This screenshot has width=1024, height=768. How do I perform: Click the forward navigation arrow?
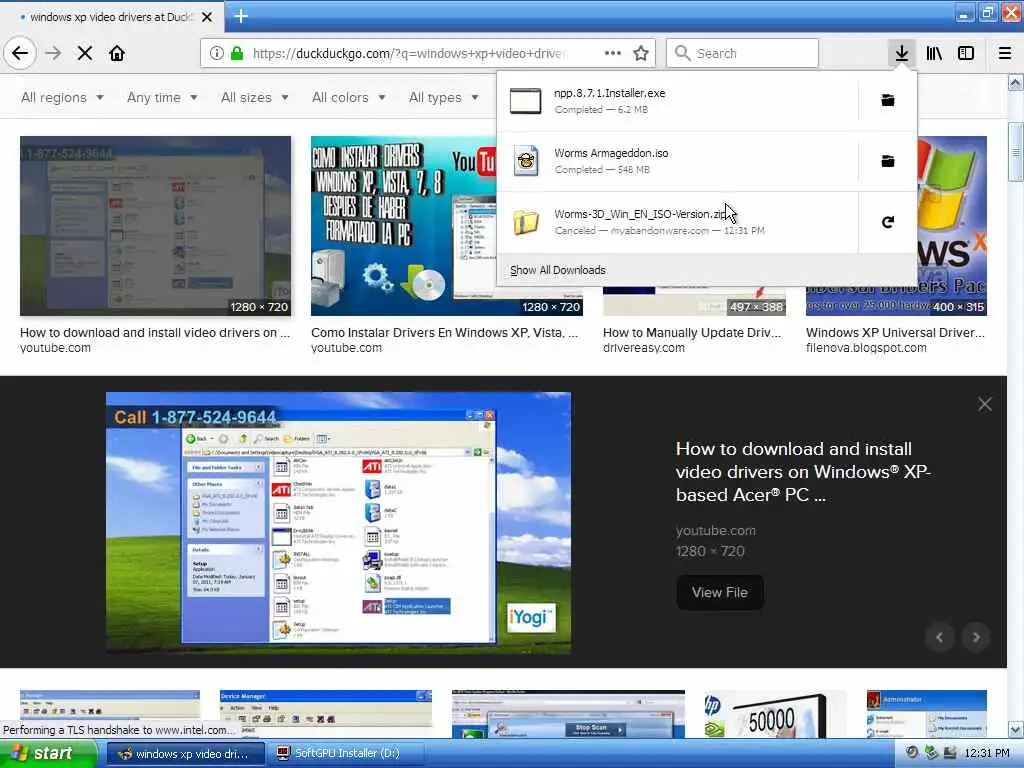(x=53, y=53)
